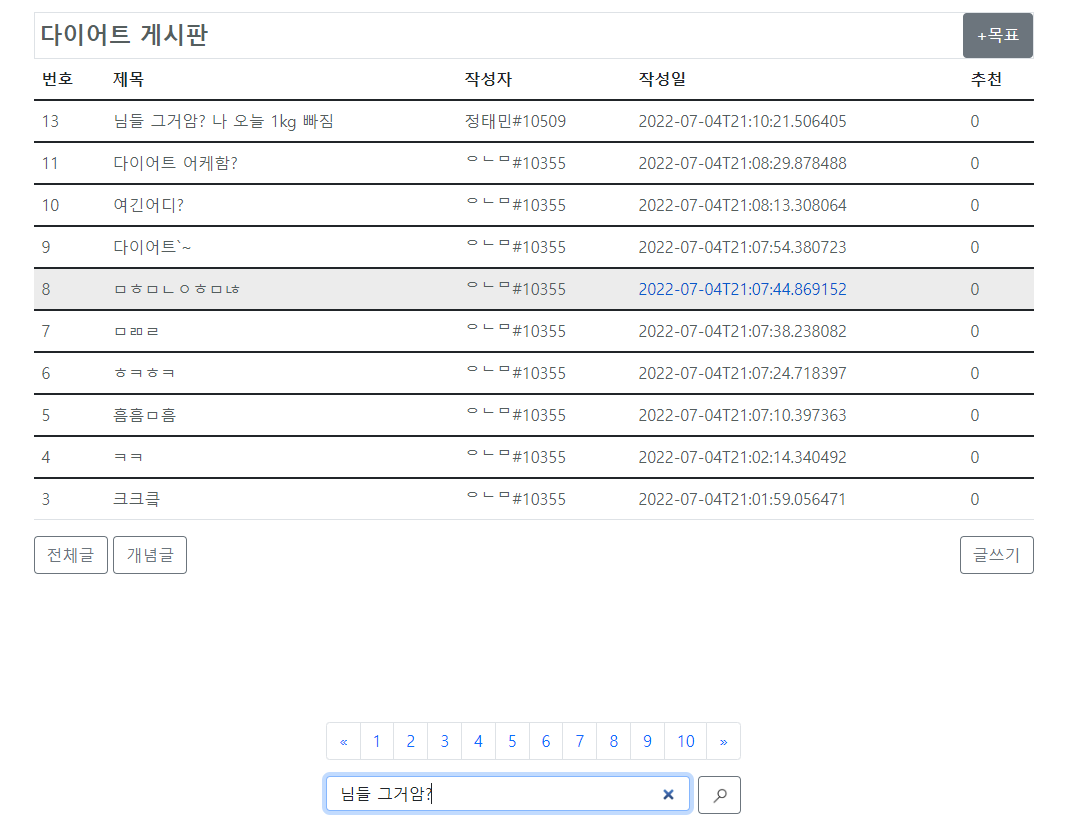Open the post 여긴어디?

point(148,205)
